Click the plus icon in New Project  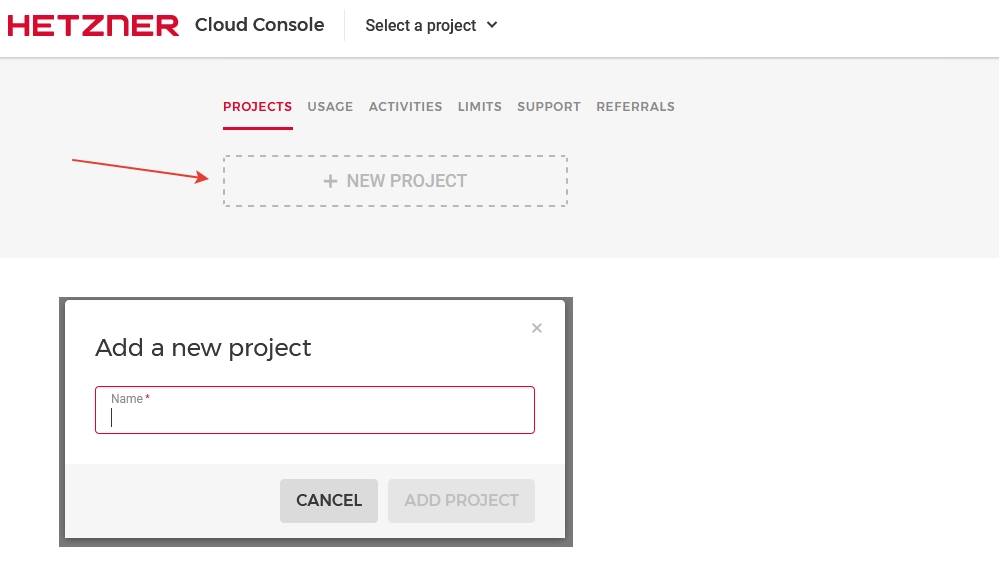tap(330, 181)
